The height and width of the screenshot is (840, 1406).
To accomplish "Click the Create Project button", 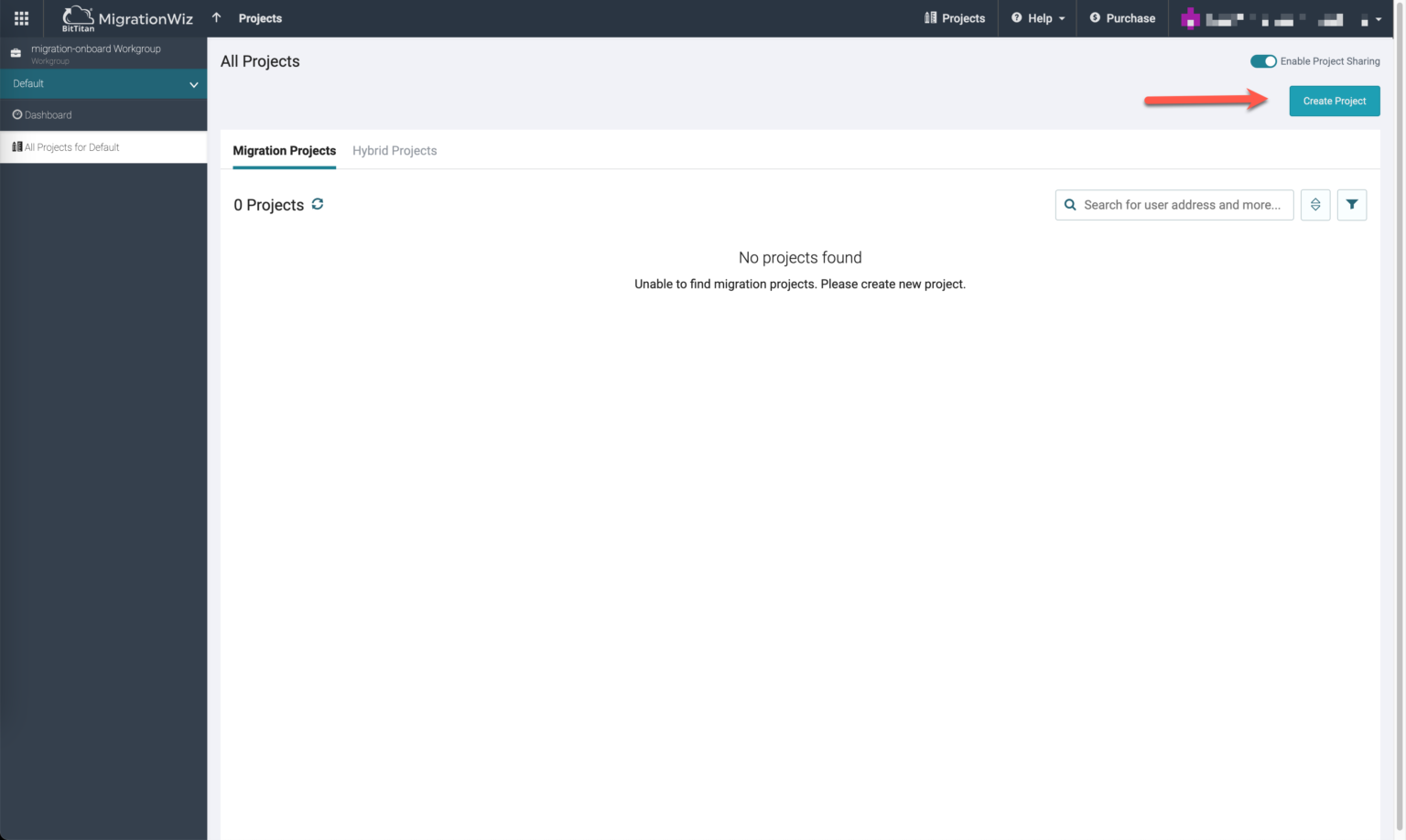I will pos(1334,101).
